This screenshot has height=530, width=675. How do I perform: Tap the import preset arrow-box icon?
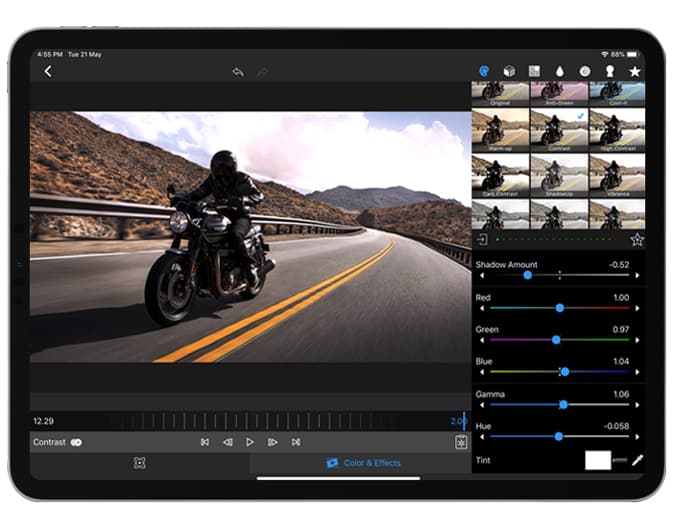[483, 239]
